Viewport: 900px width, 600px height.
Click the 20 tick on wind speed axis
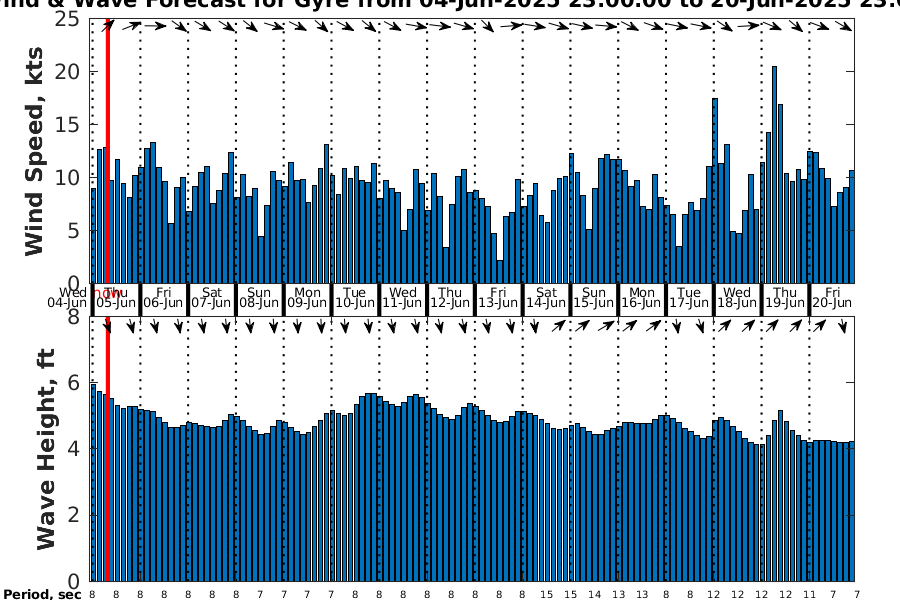(67, 72)
